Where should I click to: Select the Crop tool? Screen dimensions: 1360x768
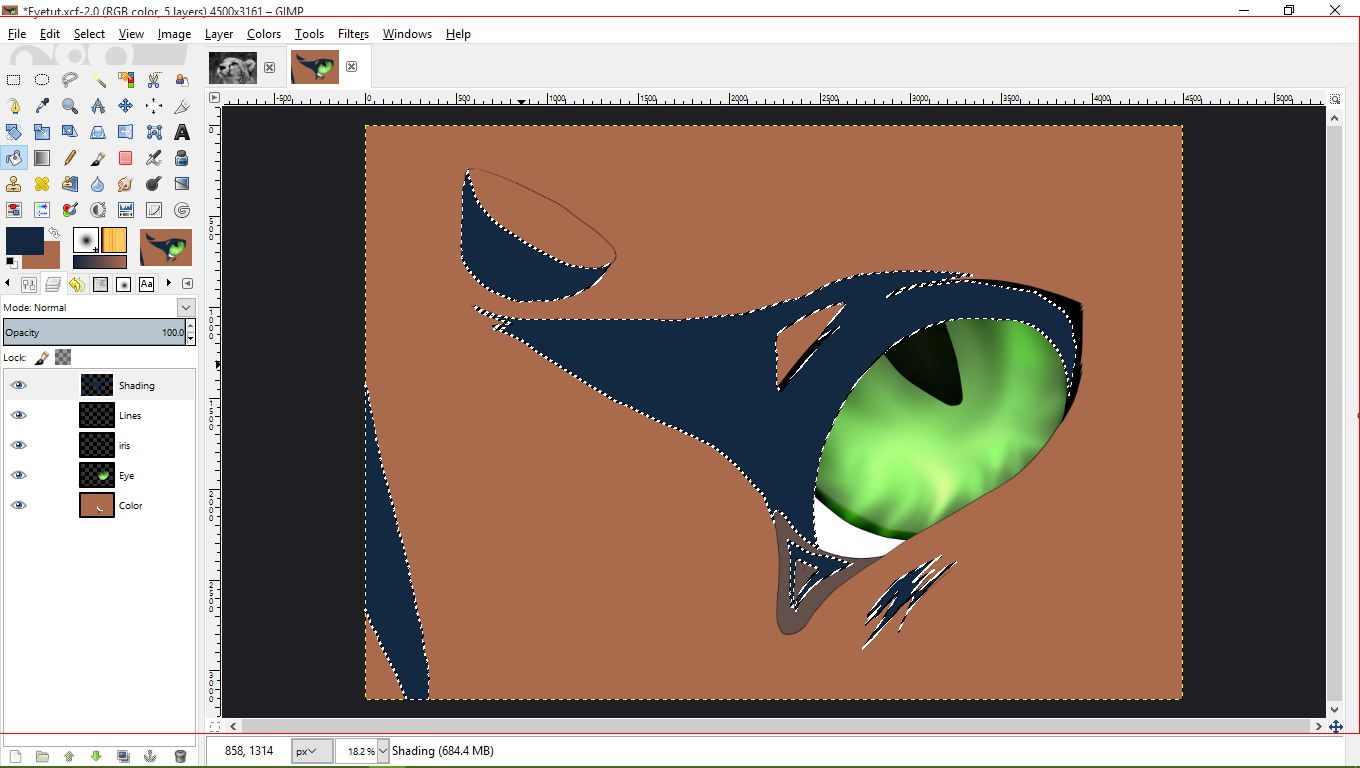182,106
